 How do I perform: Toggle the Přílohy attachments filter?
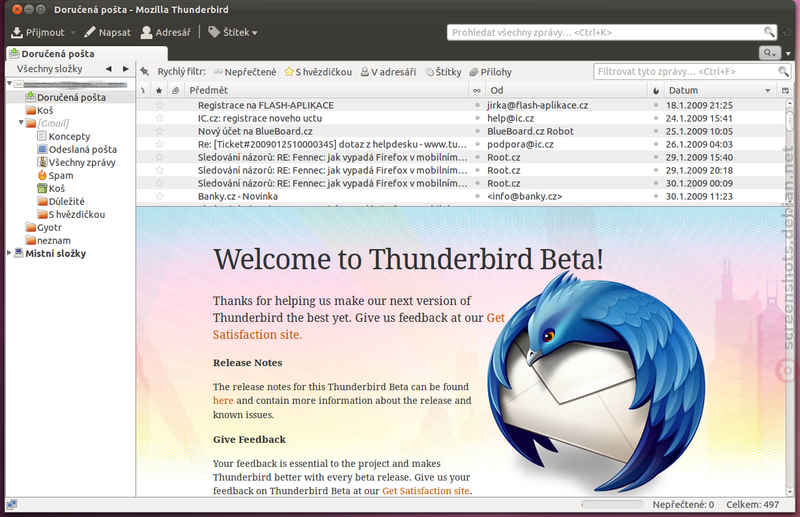pyautogui.click(x=490, y=72)
